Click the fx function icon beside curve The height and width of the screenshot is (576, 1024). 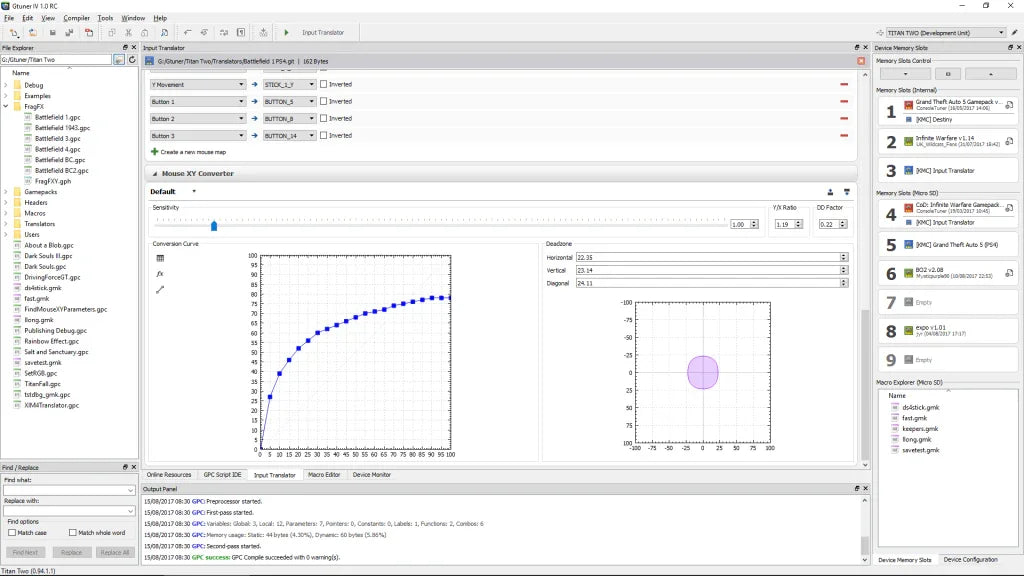point(160,273)
